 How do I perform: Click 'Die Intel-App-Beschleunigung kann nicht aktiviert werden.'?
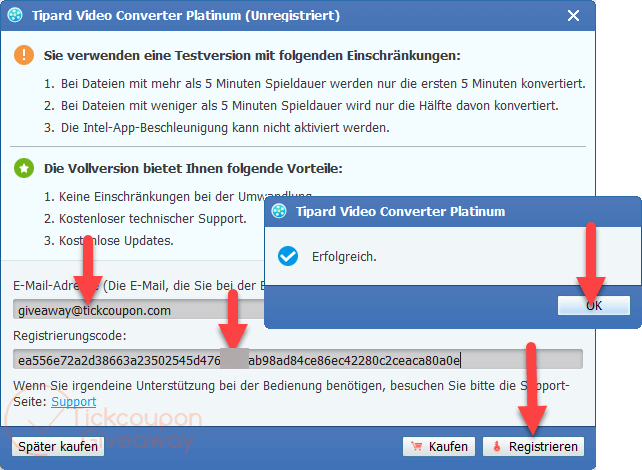[217, 128]
